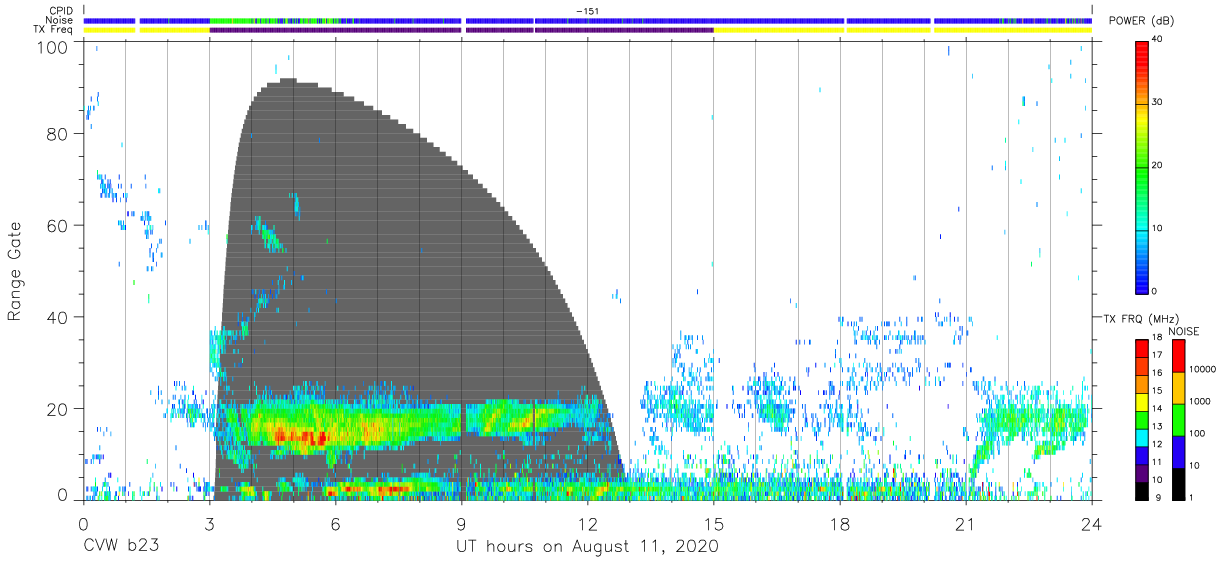Screen dimensions: 1228x567
Task: Click the 'Range Gate' y-axis title
Action: (x=15, y=271)
